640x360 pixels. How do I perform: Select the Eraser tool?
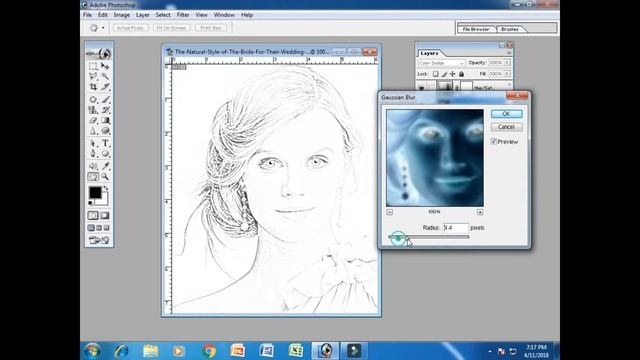(x=93, y=120)
